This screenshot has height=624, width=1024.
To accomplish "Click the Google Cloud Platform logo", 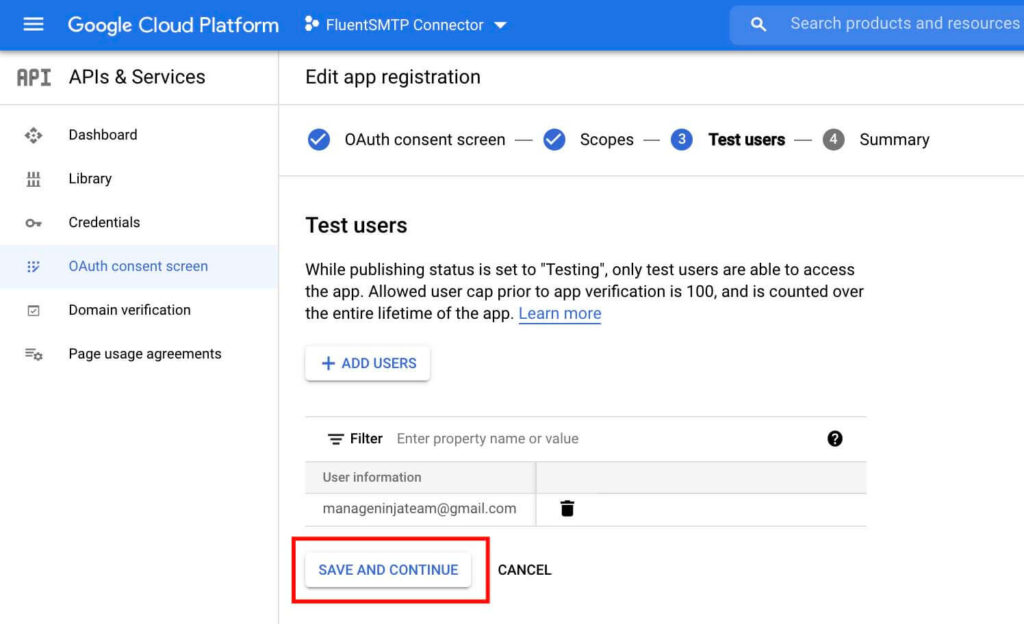I will 173,25.
